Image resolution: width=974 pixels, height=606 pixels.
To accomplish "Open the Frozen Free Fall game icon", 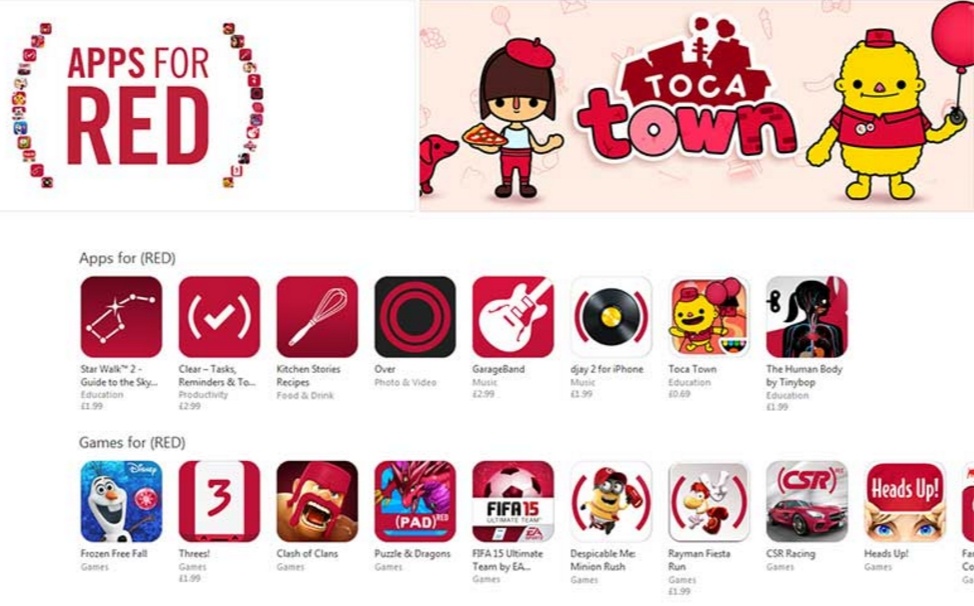I will [121, 501].
